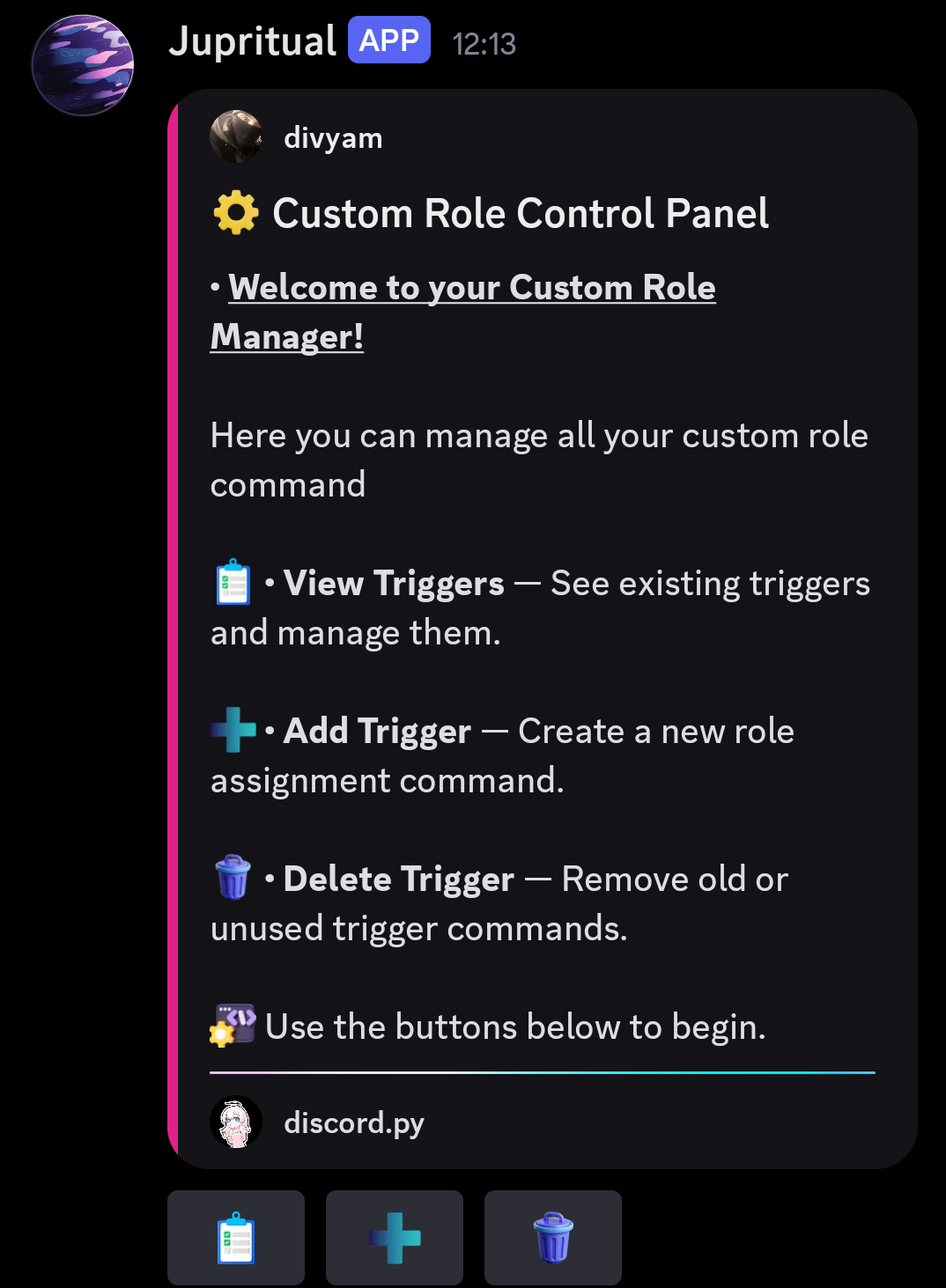This screenshot has width=946, height=1288.
Task: Open Jupritual bot avatar profile
Action: click(83, 65)
